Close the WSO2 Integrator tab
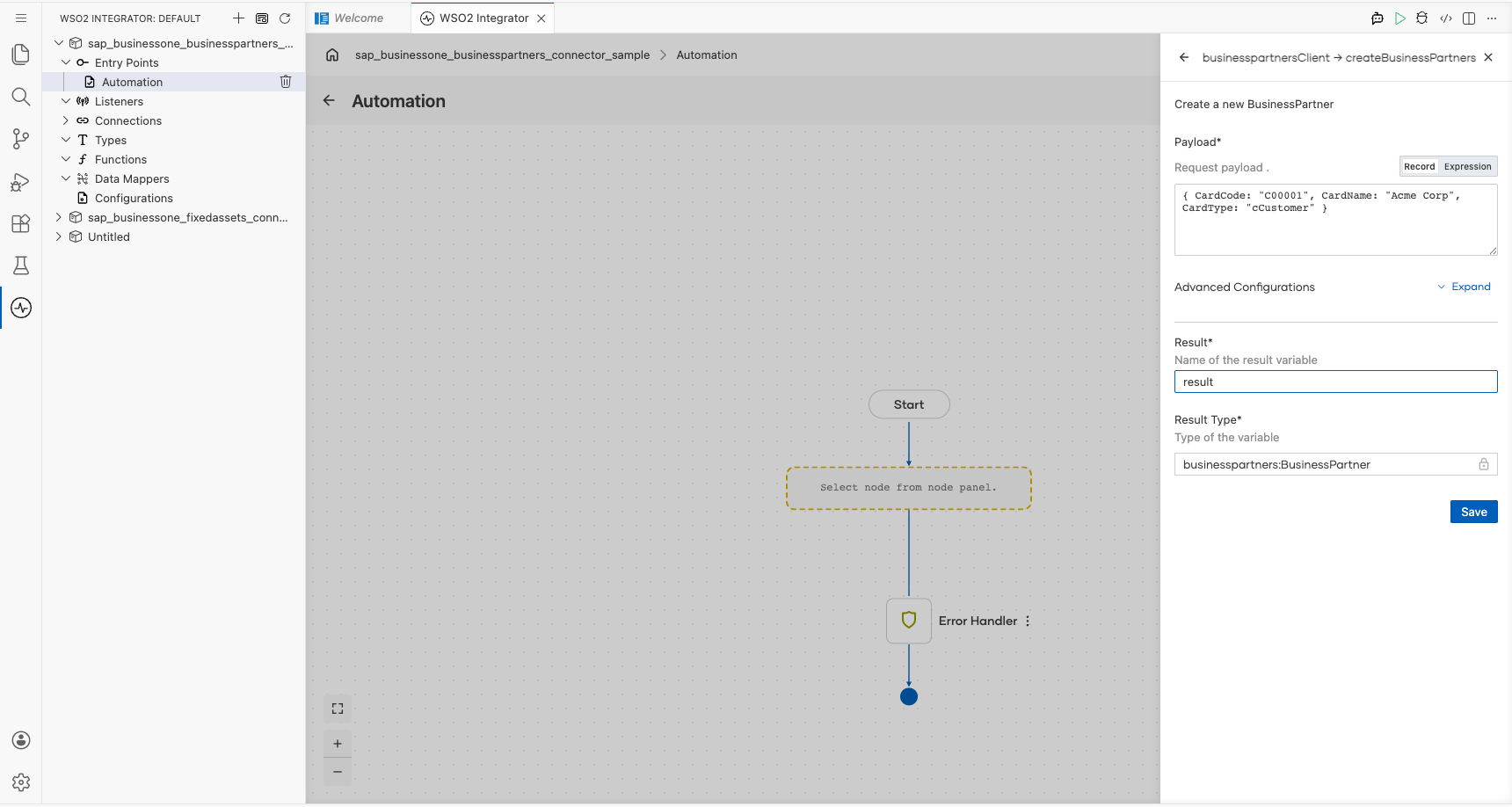The image size is (1512, 807). pyautogui.click(x=542, y=18)
